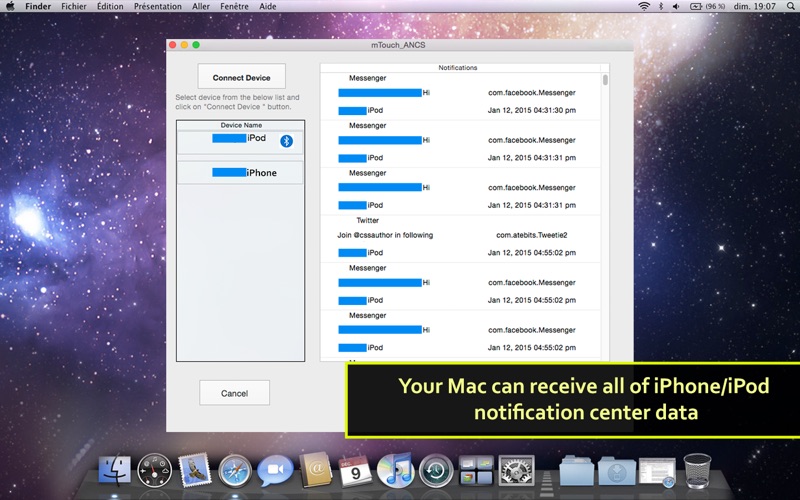
Task: Click the clock showing dim. 19:07
Action: point(755,6)
